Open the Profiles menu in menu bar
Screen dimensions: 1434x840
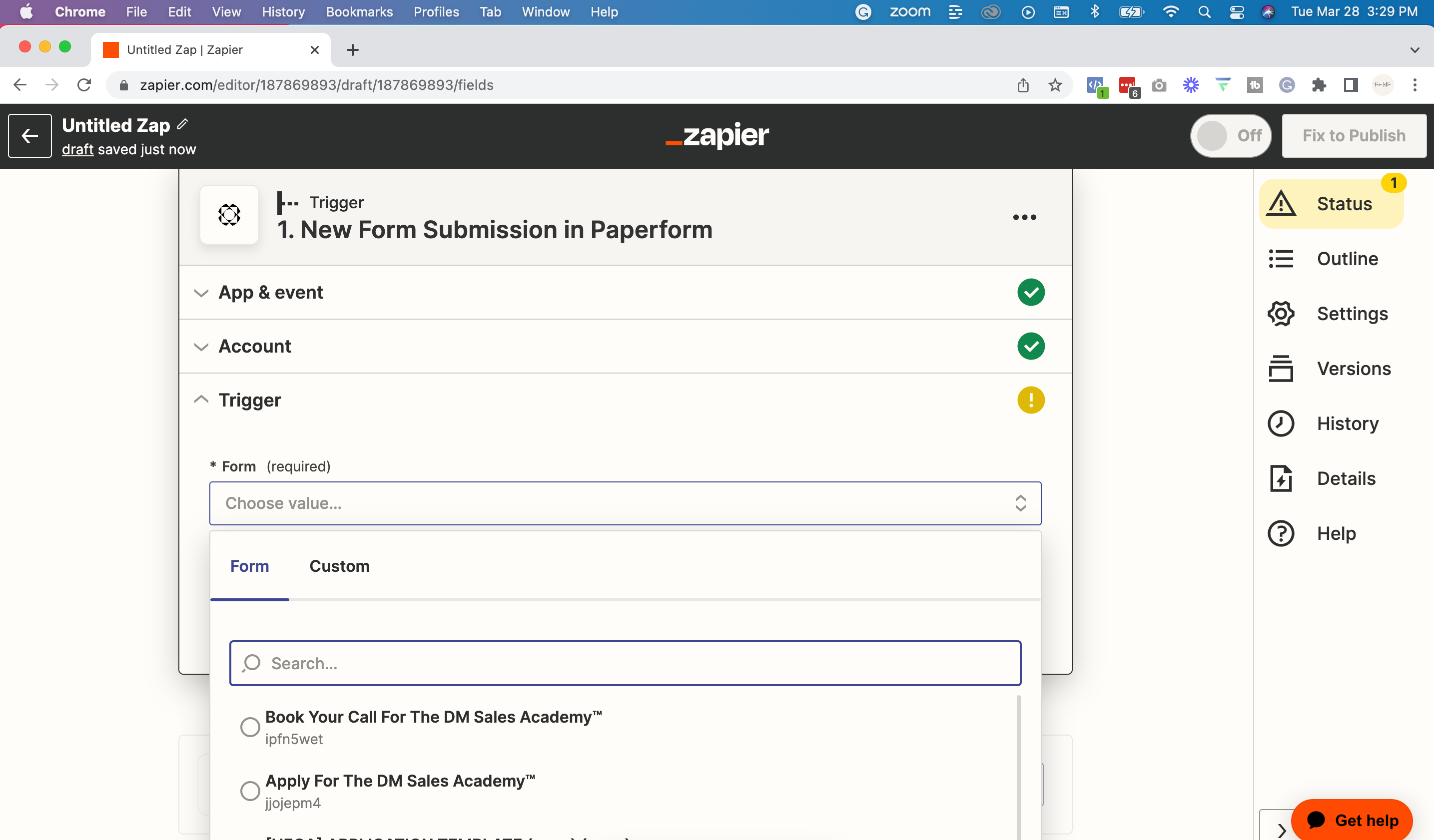[x=436, y=12]
